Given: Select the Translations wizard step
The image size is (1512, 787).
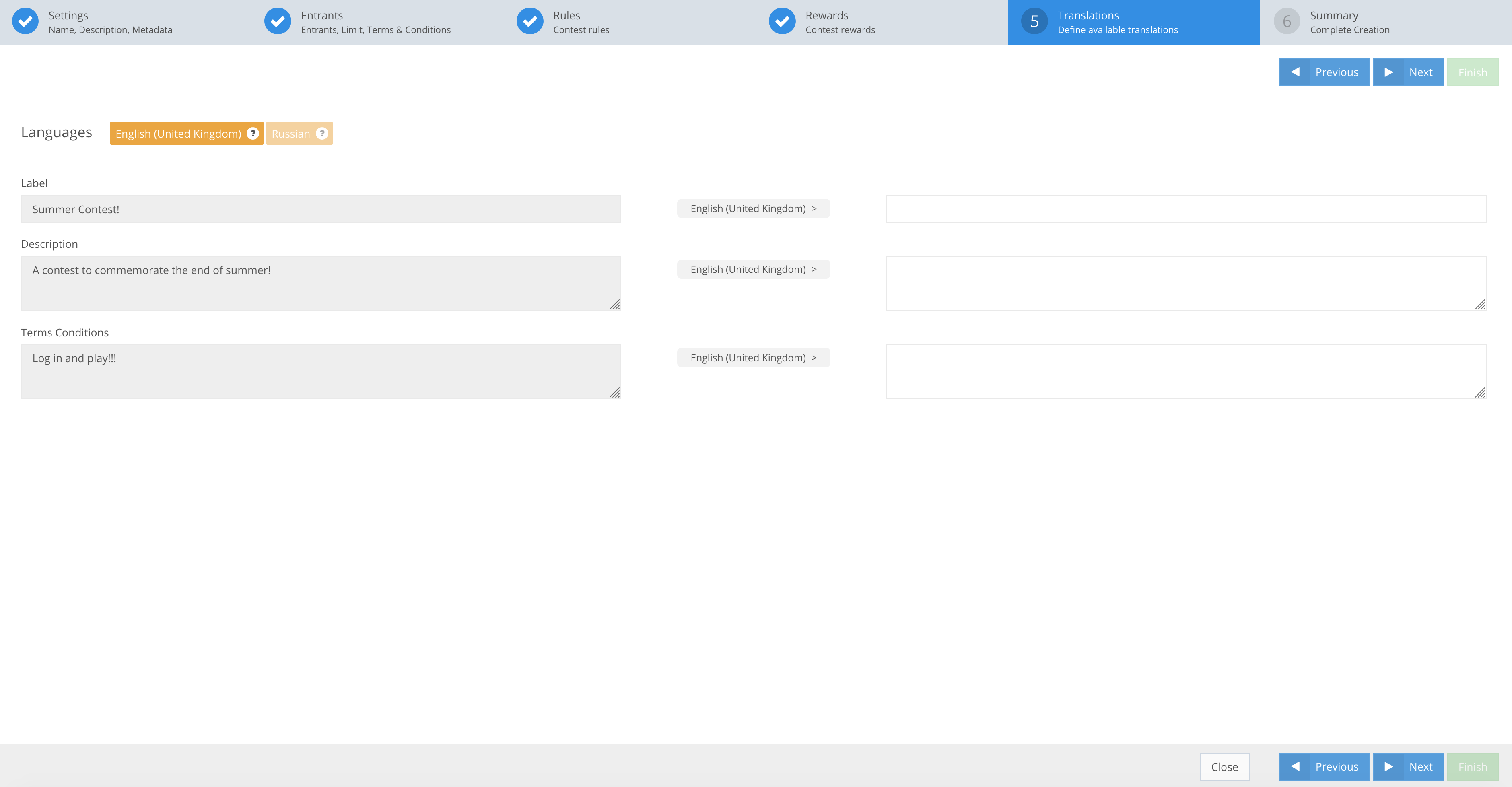Looking at the screenshot, I should [1134, 22].
